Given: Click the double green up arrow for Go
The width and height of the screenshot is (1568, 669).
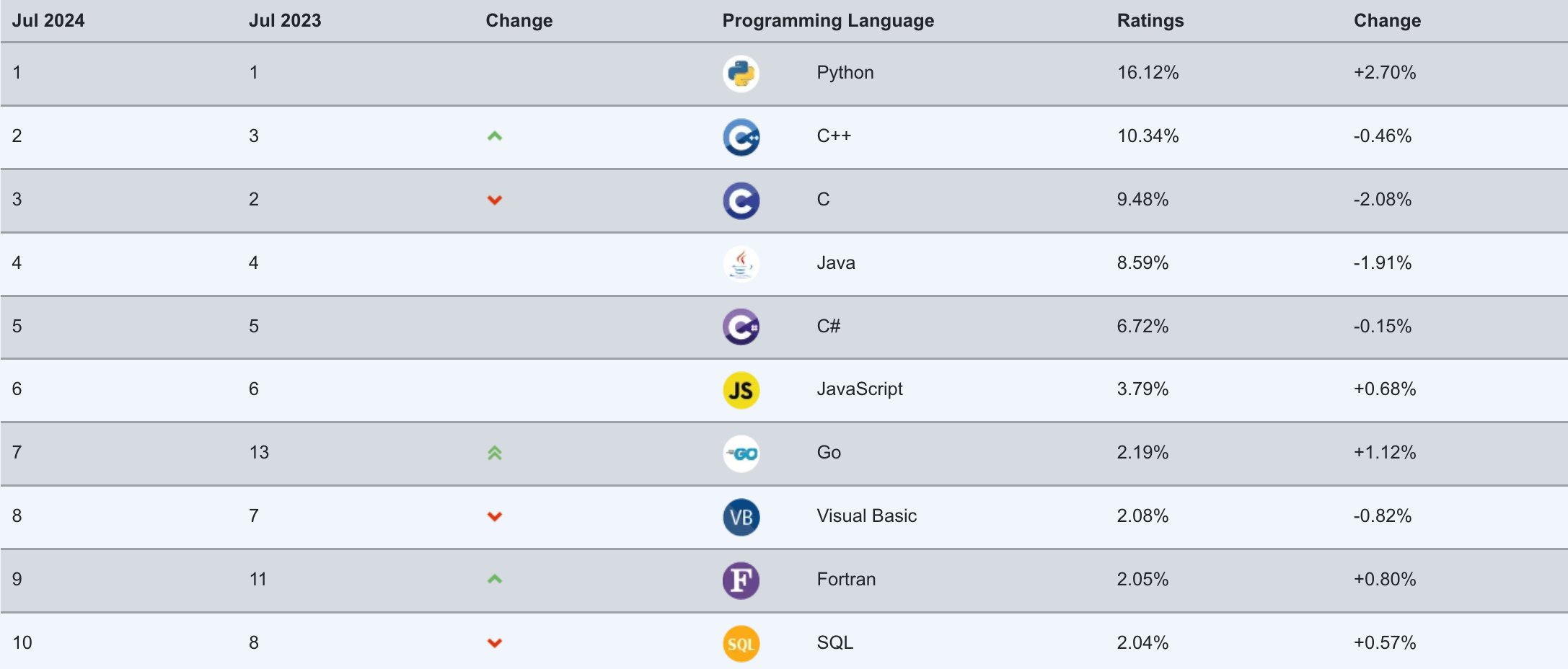Looking at the screenshot, I should tap(494, 453).
